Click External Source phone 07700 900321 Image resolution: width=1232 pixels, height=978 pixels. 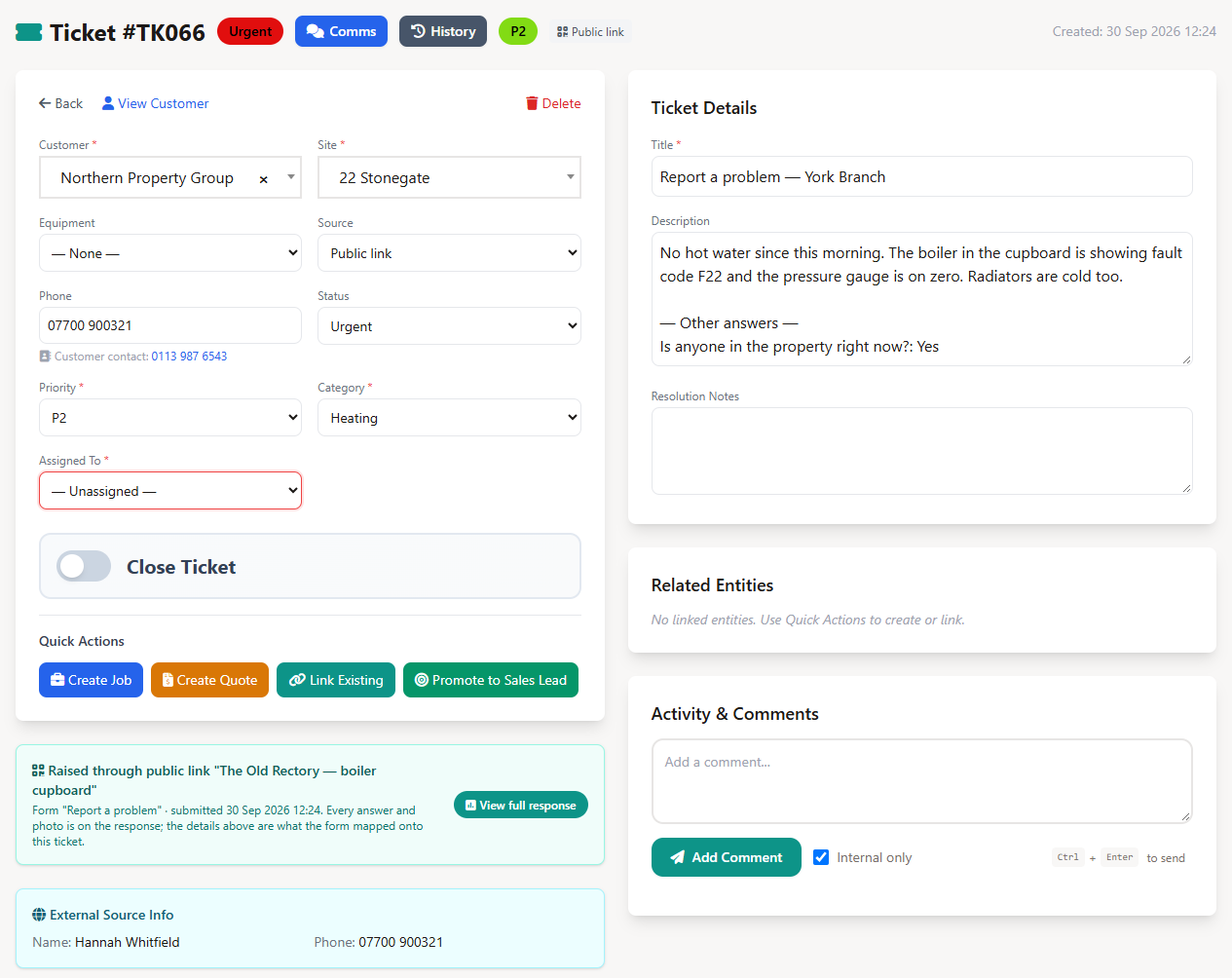pyautogui.click(x=401, y=942)
